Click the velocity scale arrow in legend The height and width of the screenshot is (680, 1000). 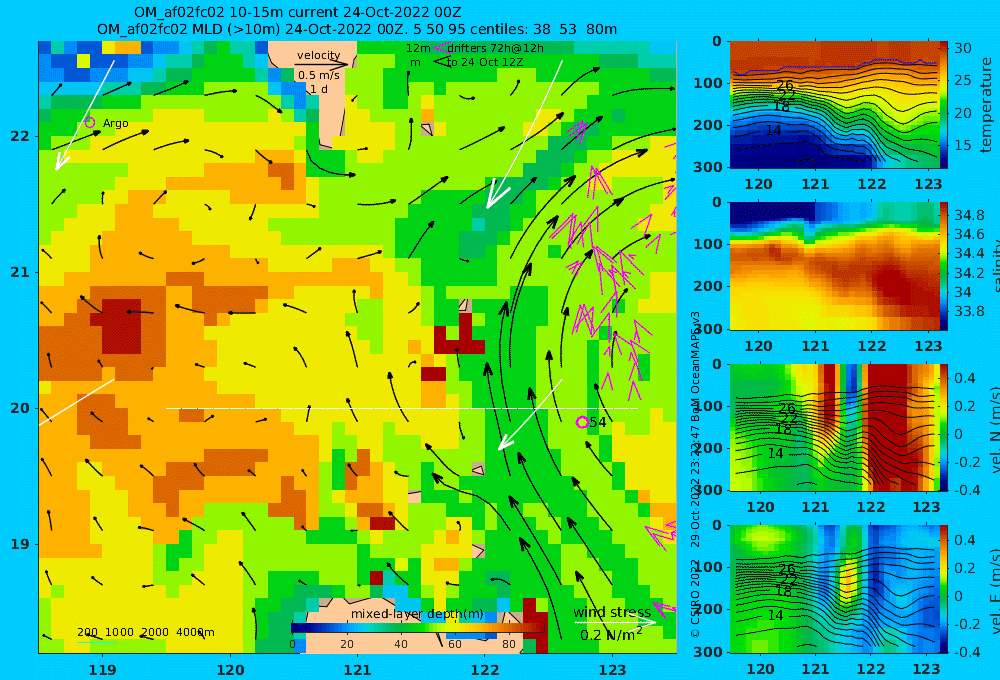[x=321, y=64]
